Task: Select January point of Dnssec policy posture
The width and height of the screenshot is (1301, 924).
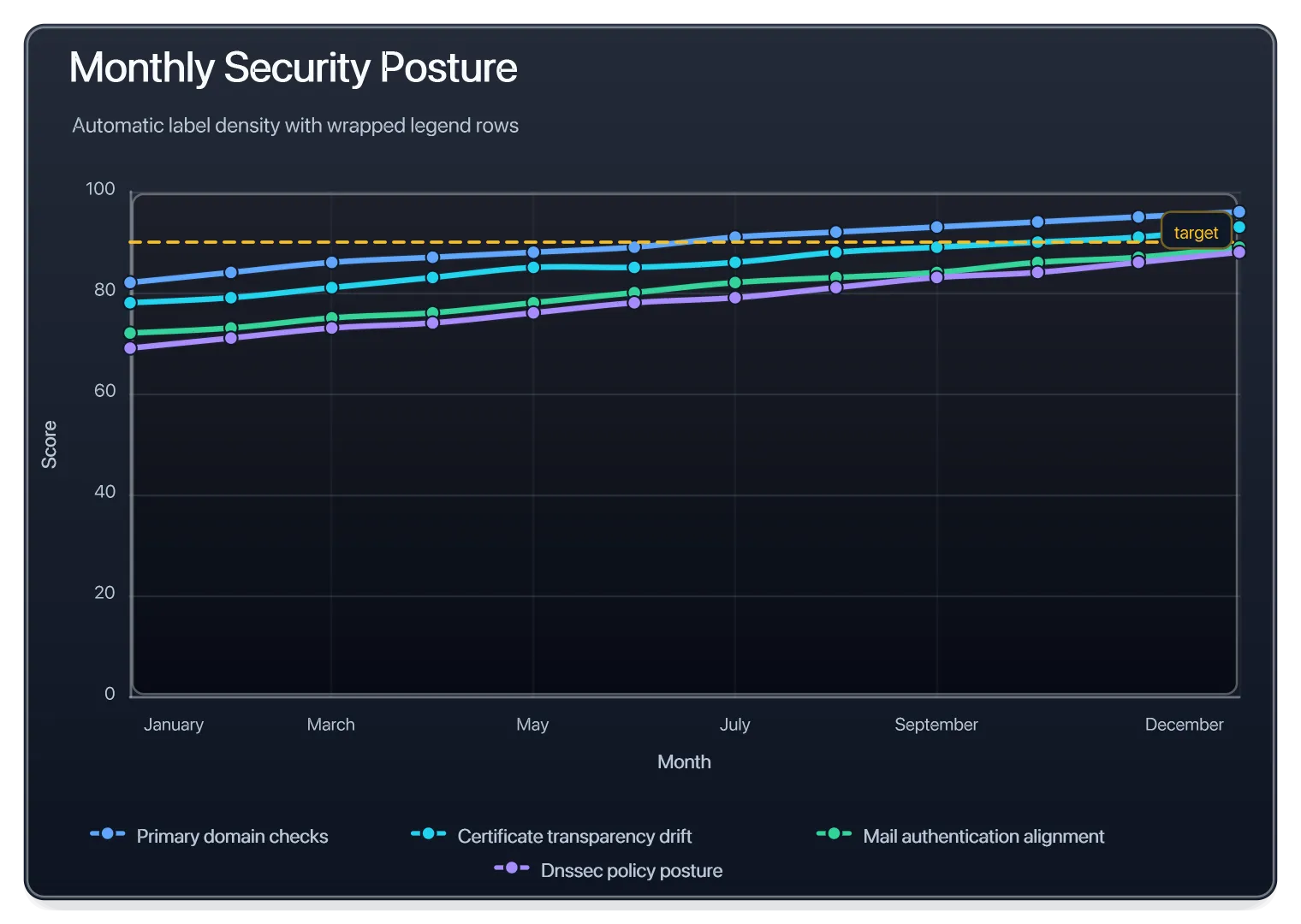Action: pos(130,348)
